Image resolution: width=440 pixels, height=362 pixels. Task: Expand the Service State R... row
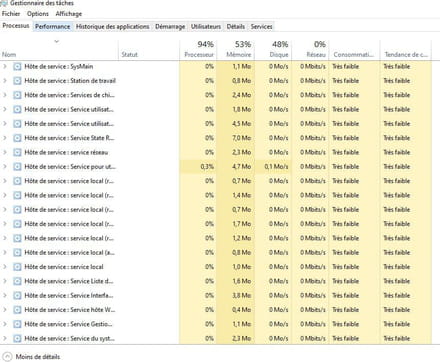(x=5, y=138)
